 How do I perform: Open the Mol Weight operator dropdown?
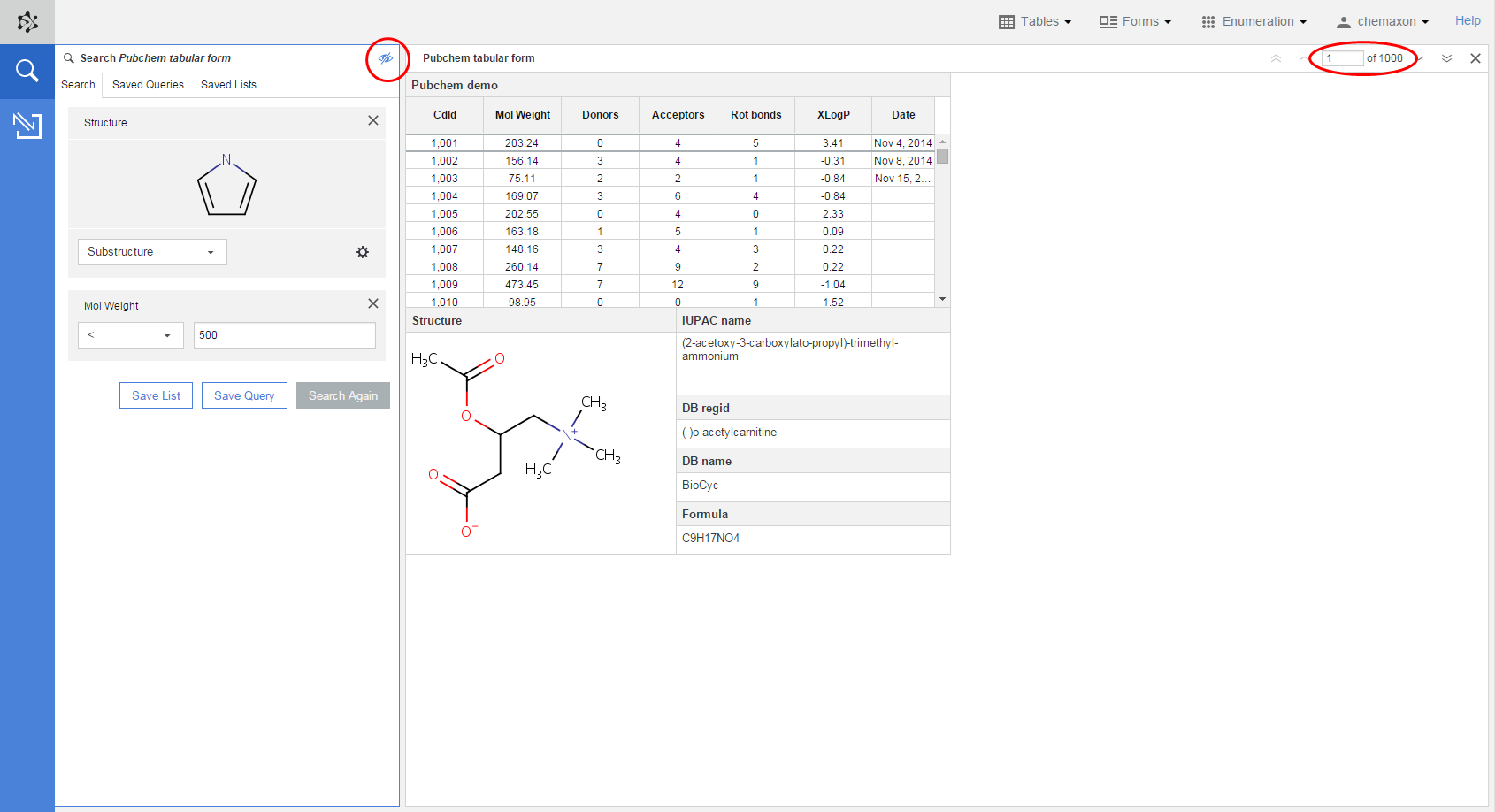click(x=130, y=335)
